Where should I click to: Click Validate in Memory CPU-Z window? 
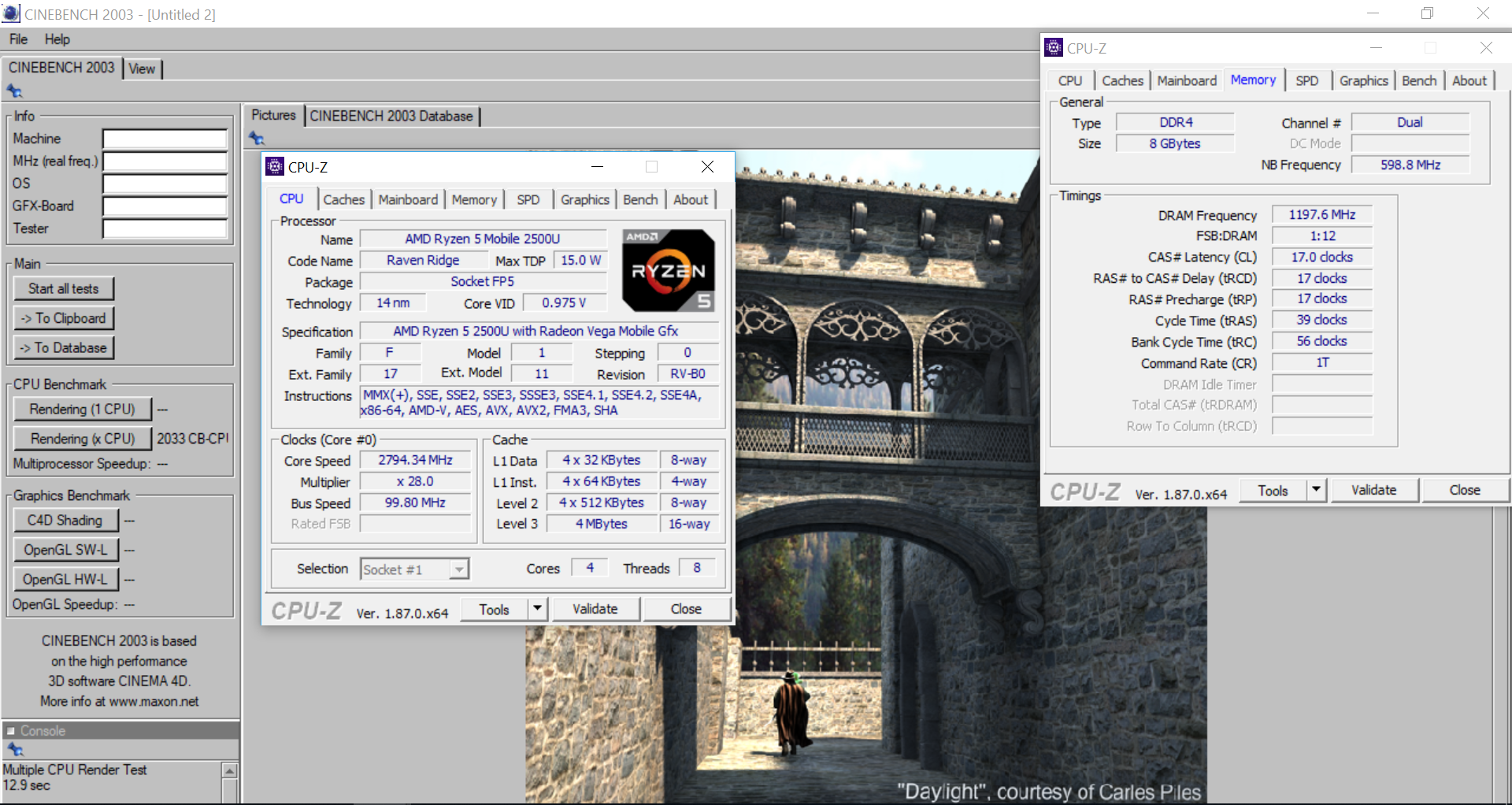point(1374,490)
